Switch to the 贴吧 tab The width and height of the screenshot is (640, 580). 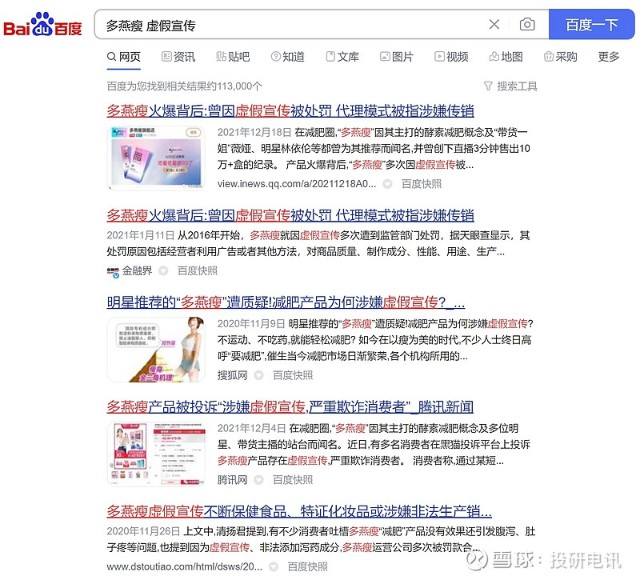[x=233, y=57]
